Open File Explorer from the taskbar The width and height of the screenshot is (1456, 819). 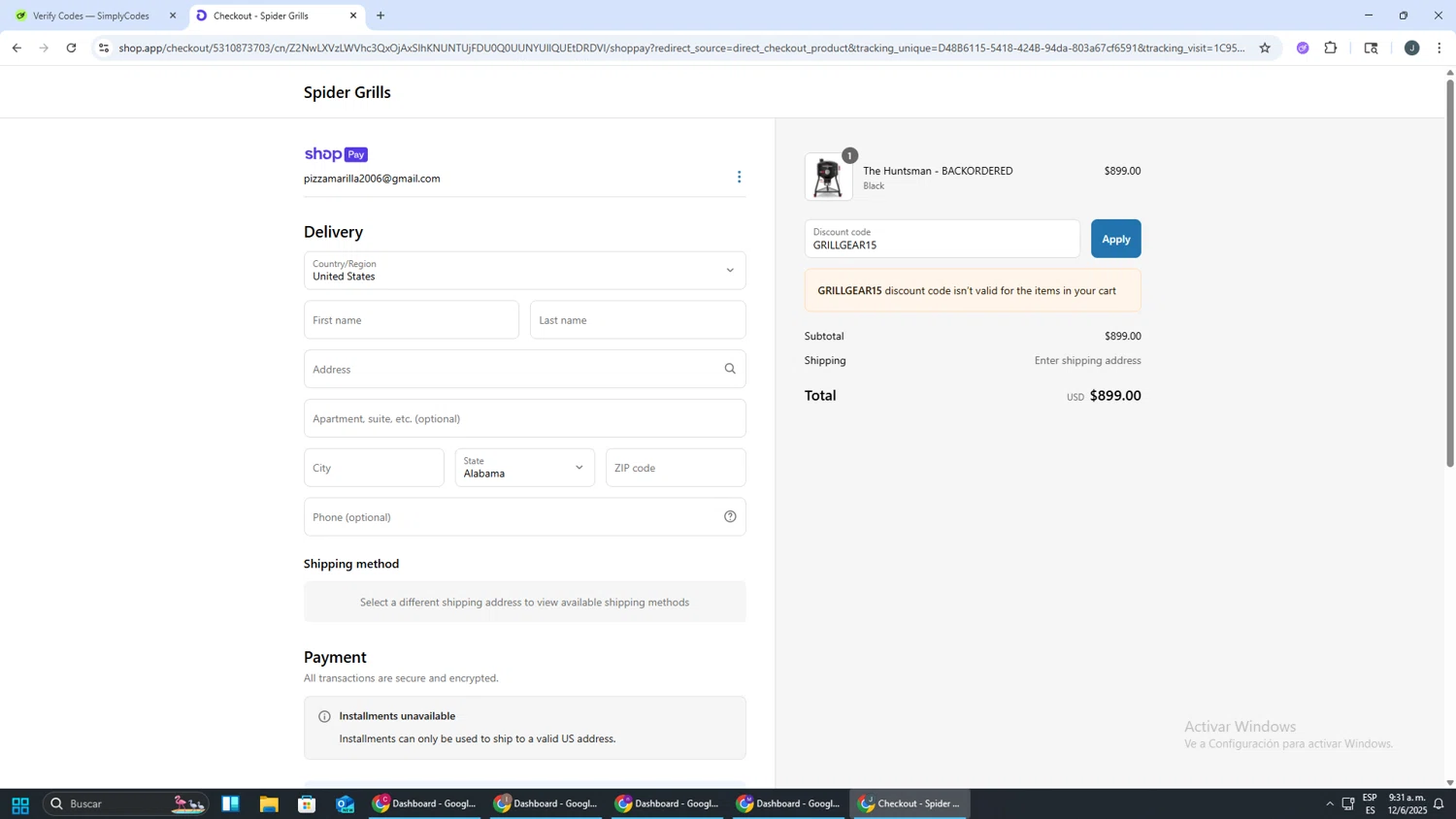pyautogui.click(x=269, y=804)
